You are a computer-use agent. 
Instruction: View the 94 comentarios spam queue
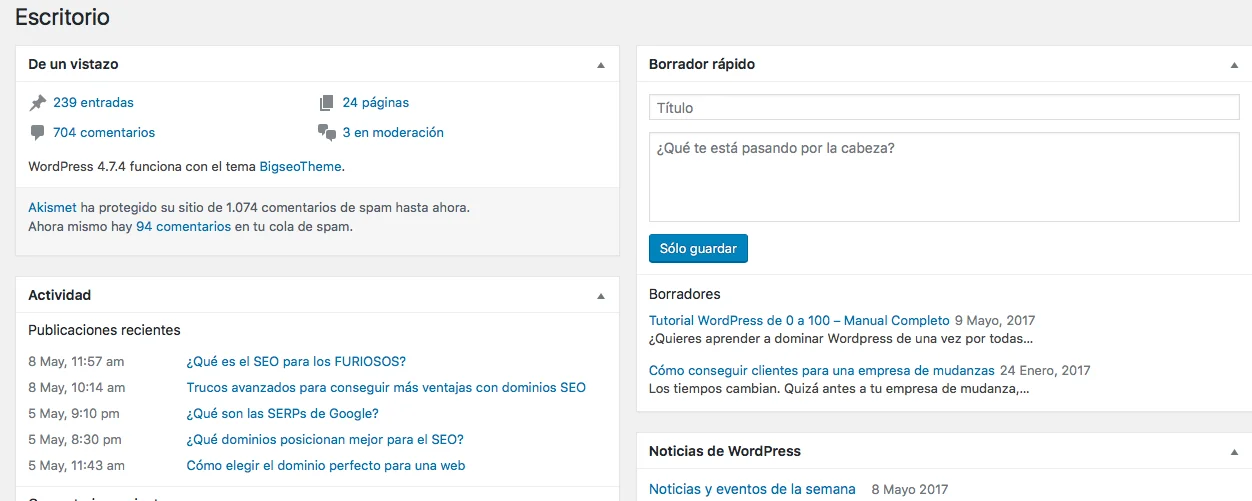(x=183, y=226)
